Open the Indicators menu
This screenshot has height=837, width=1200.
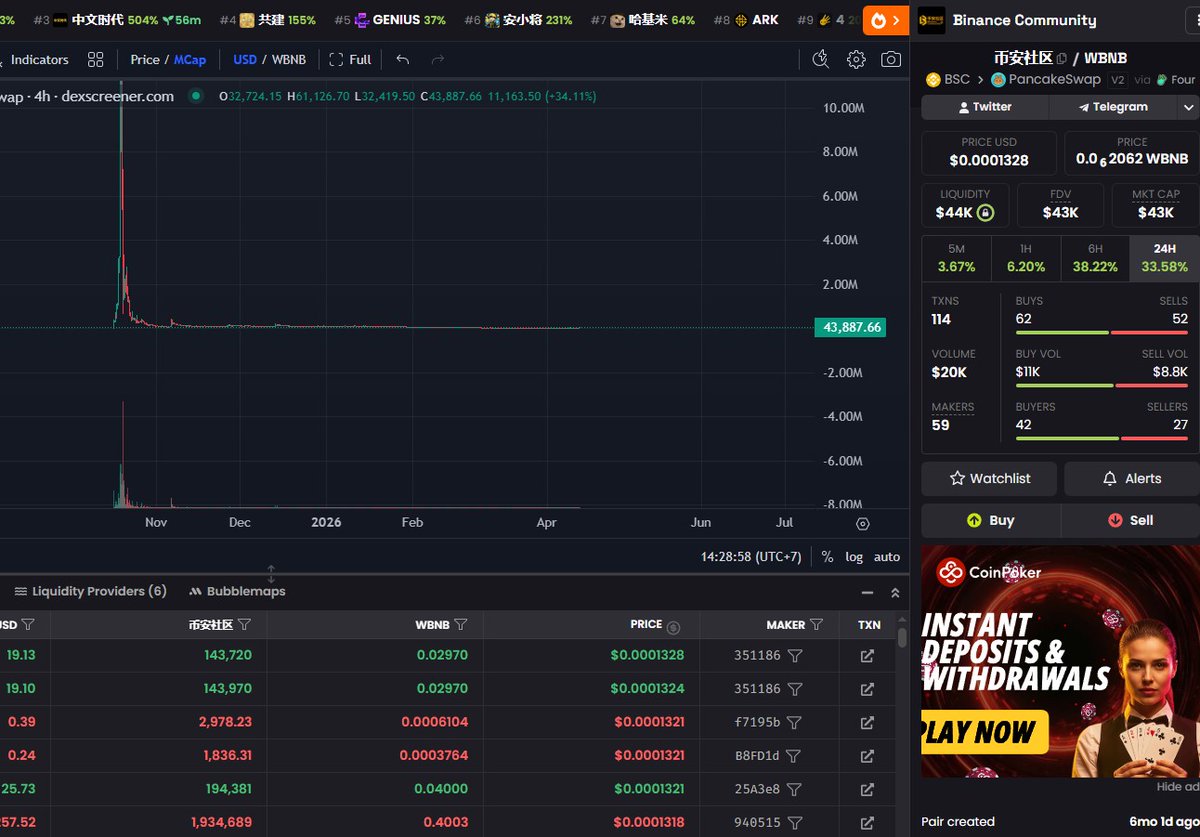39,60
